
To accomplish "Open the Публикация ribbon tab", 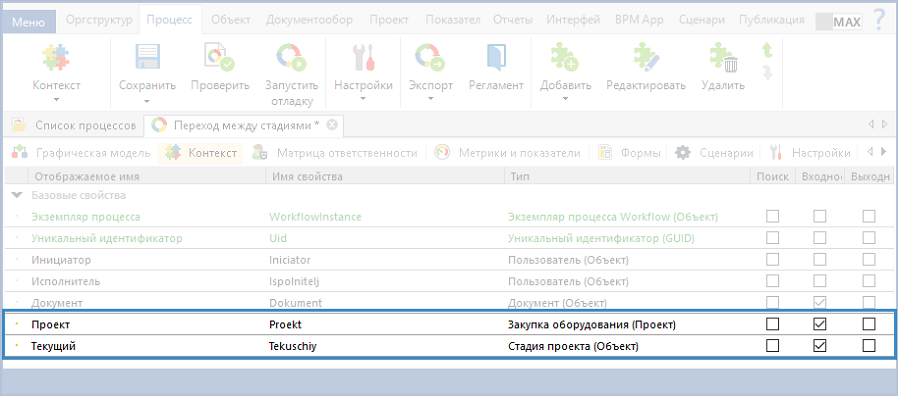I will tap(771, 20).
